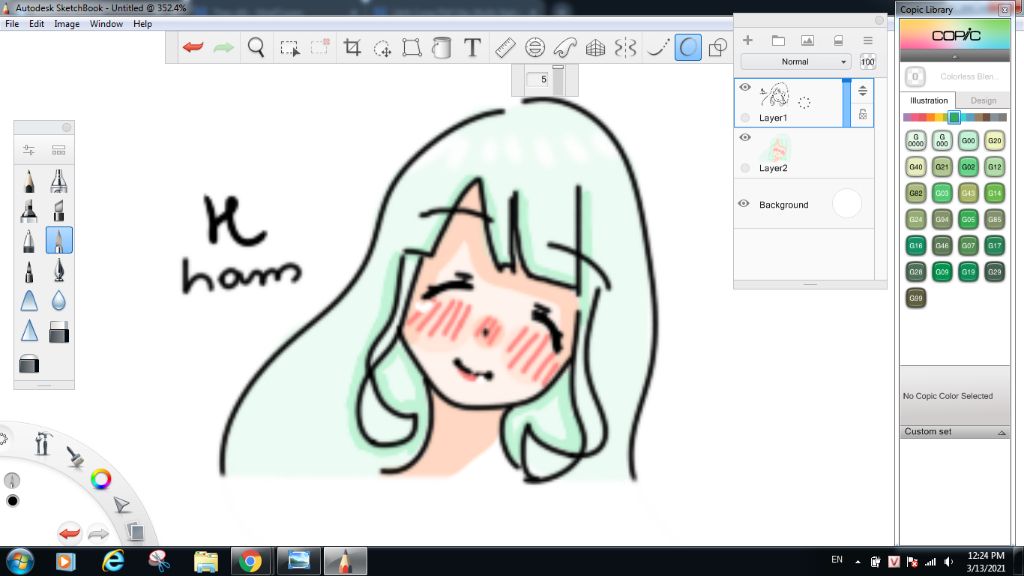Select the Quick Transform tool
The height and width of the screenshot is (576, 1024).
tap(382, 48)
